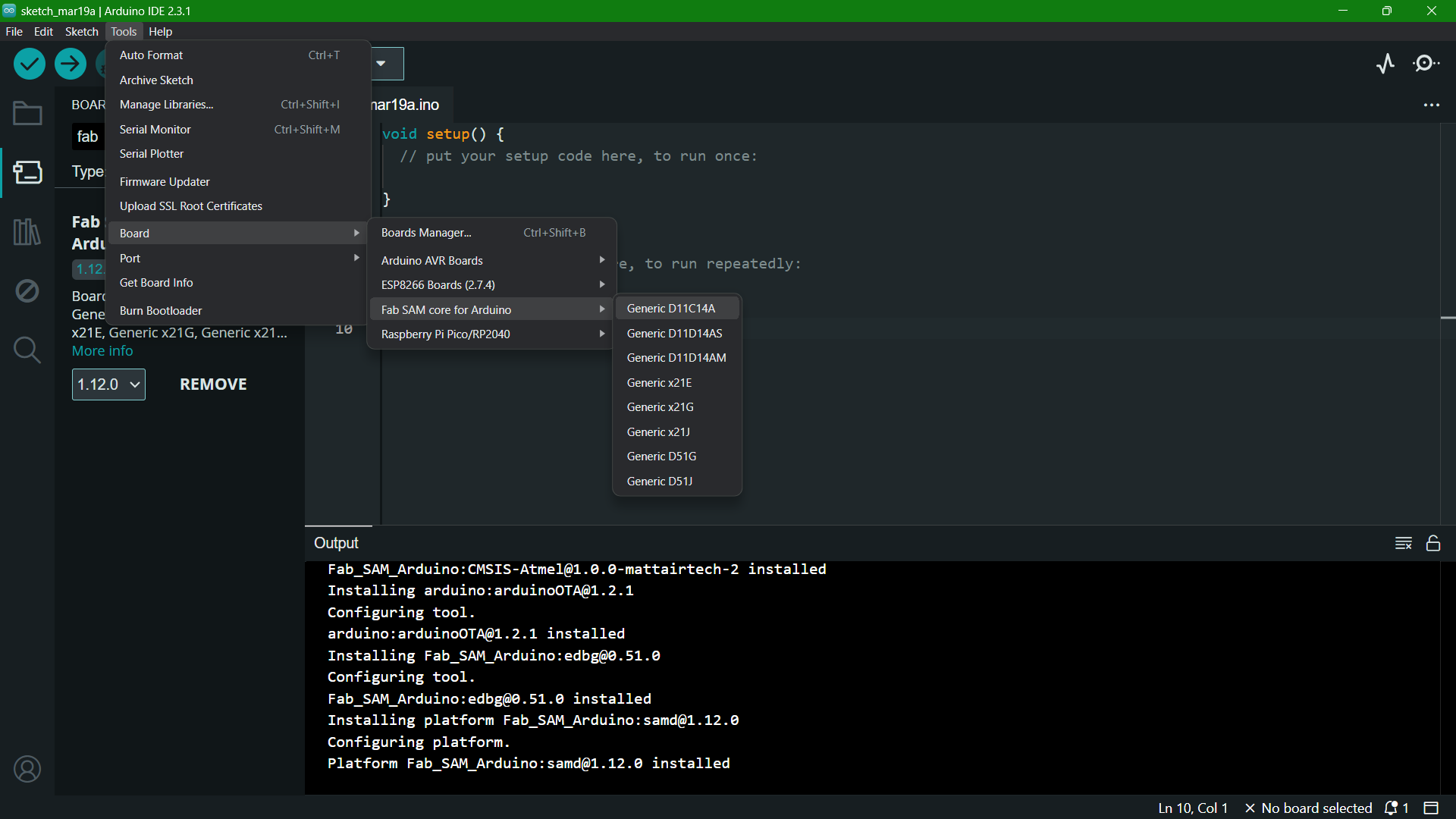Choose the Generic x21G board

tap(677, 407)
